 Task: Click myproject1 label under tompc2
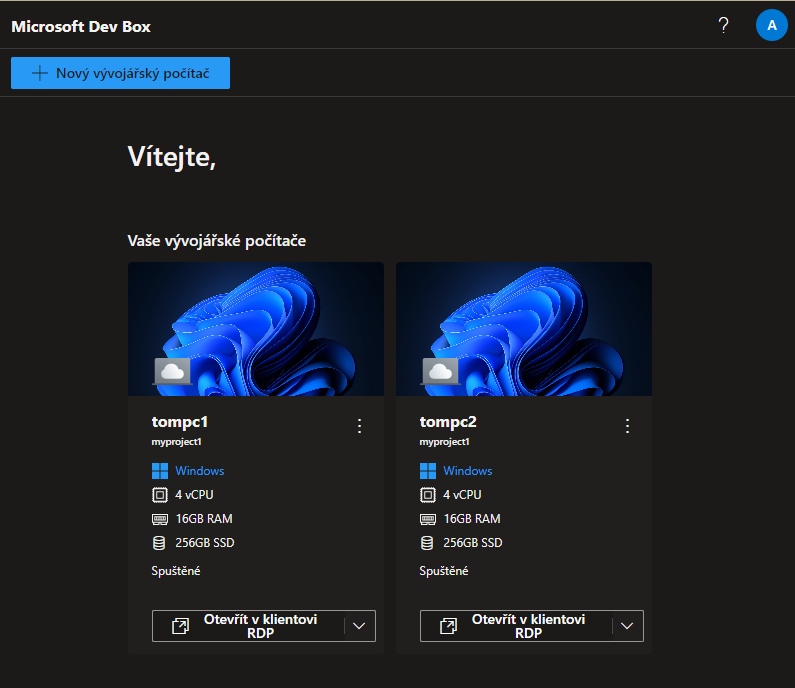[x=444, y=442]
